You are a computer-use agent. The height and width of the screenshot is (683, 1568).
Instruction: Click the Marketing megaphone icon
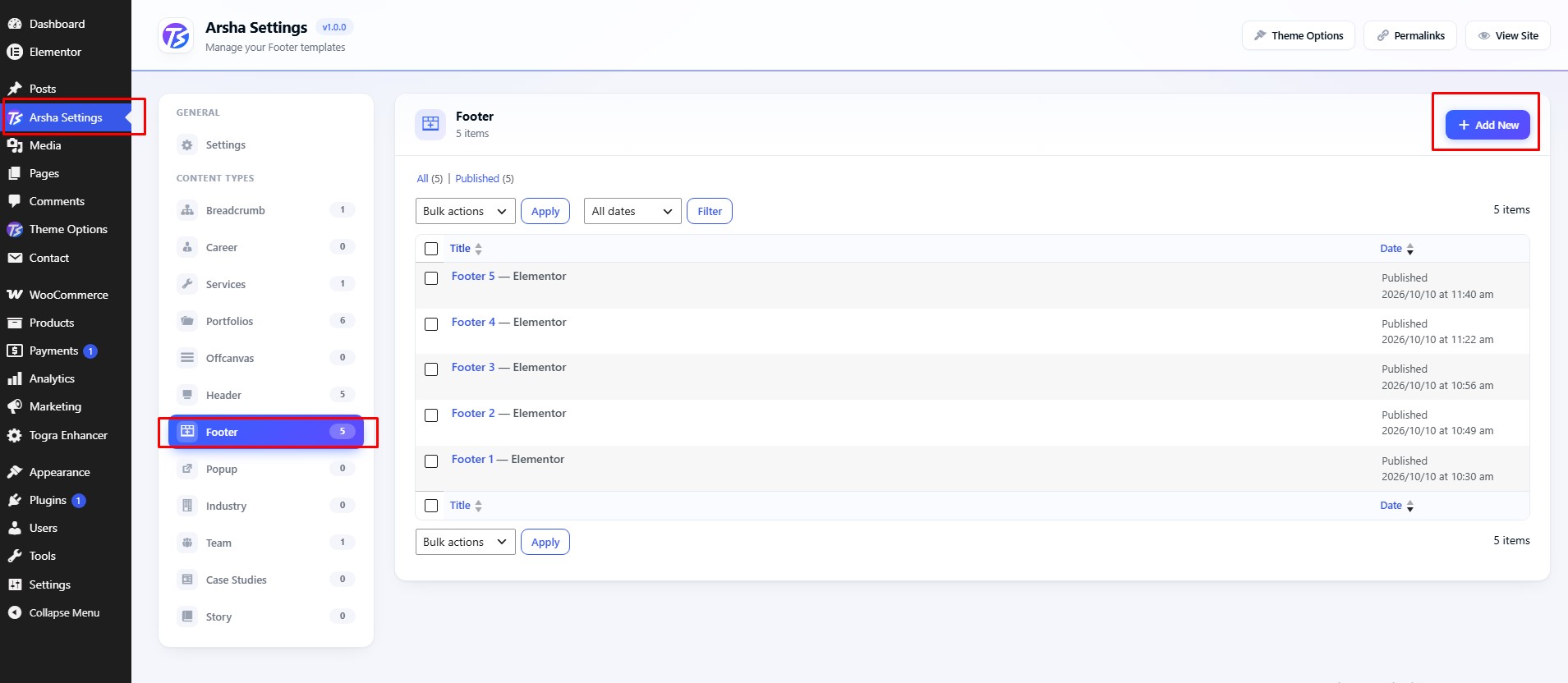[15, 406]
